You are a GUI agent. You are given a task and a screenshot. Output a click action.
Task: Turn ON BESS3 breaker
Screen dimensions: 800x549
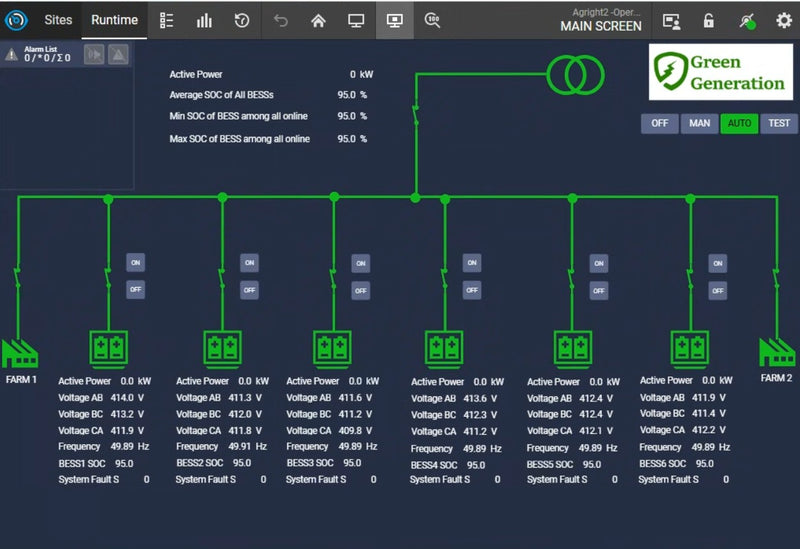pyautogui.click(x=361, y=263)
